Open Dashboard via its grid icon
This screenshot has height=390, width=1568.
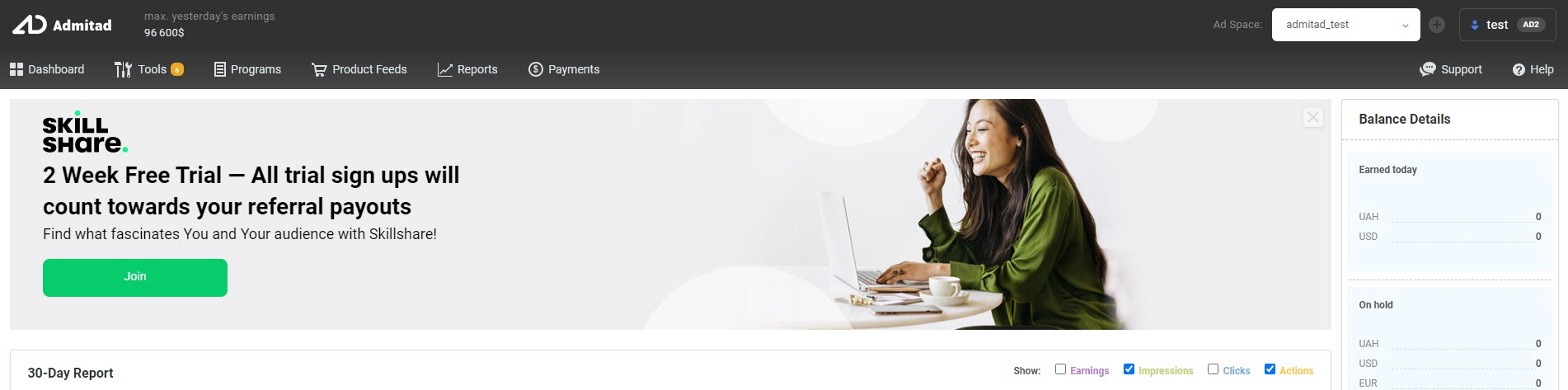pyautogui.click(x=16, y=69)
